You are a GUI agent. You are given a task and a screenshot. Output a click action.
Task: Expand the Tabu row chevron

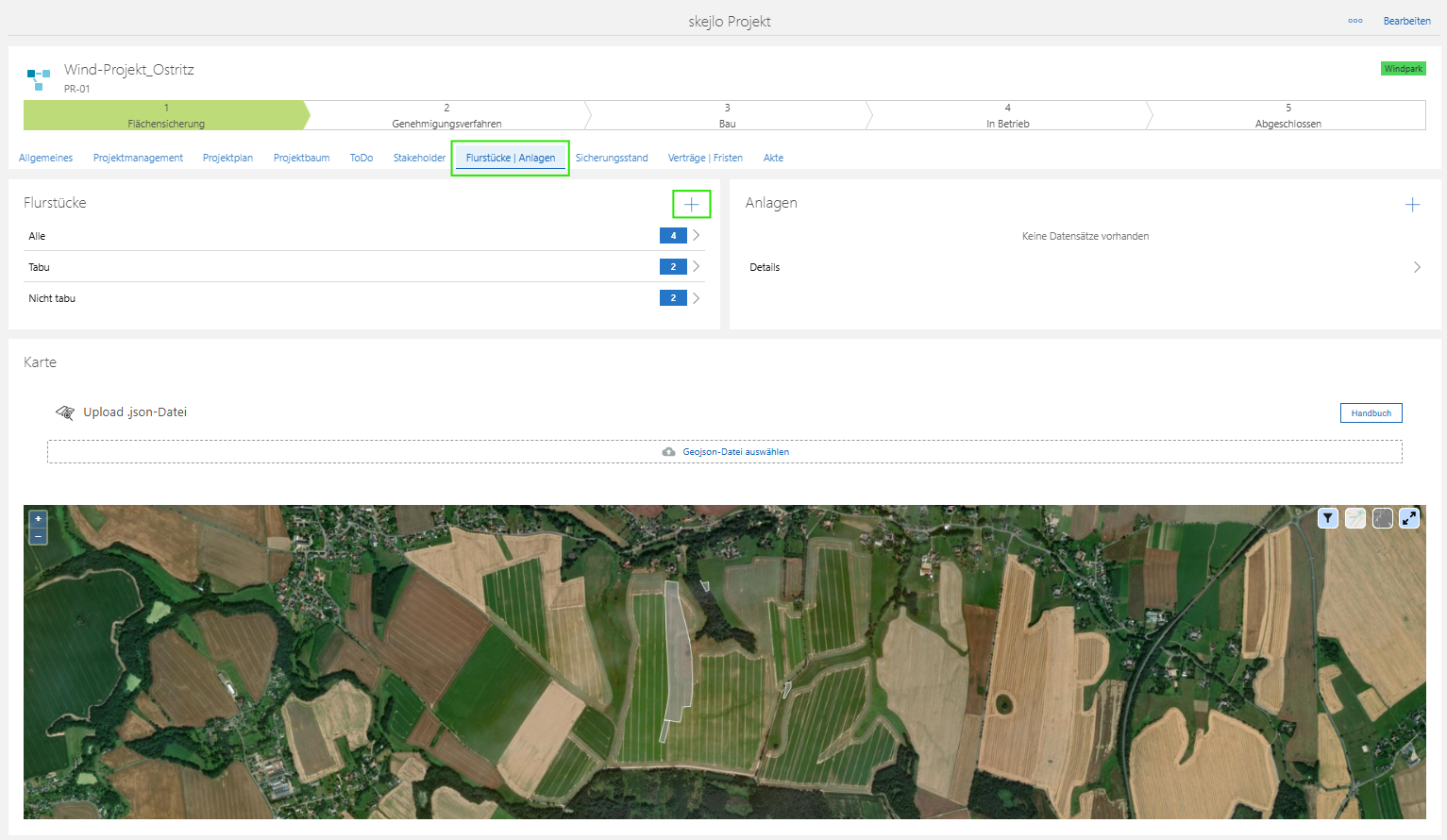coord(696,267)
